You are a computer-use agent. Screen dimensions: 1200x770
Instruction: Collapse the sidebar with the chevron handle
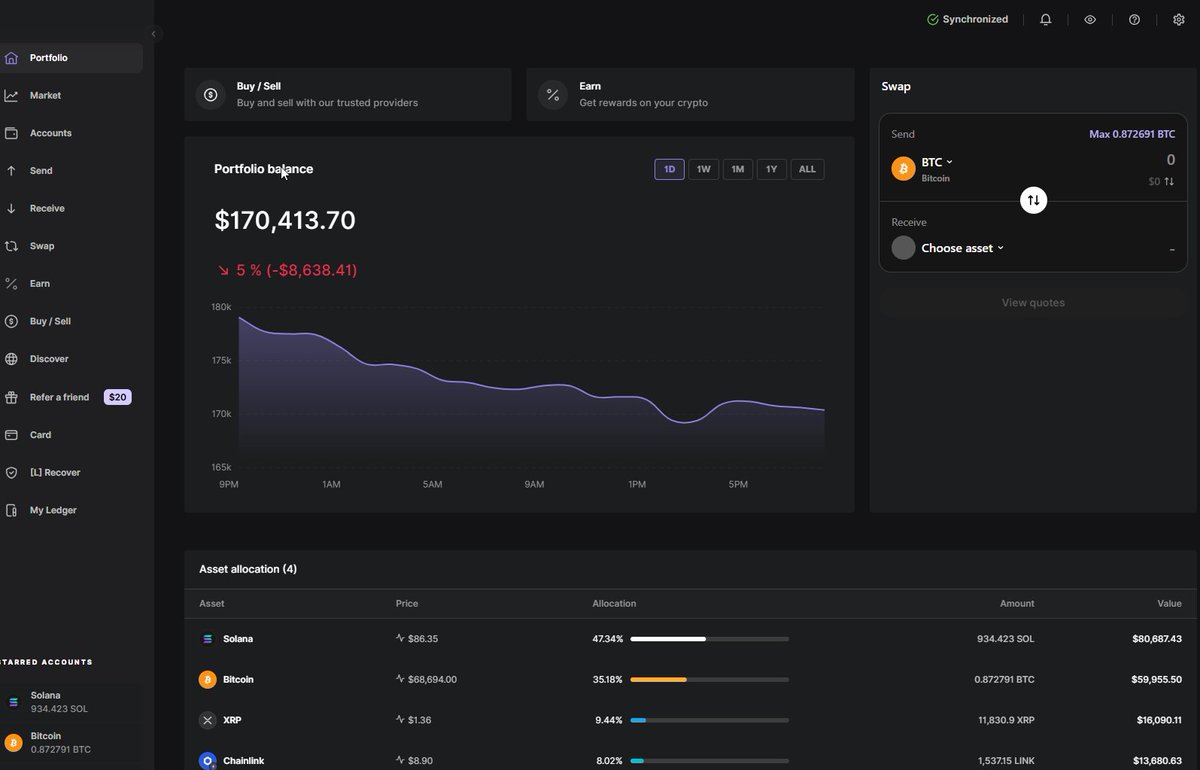153,34
